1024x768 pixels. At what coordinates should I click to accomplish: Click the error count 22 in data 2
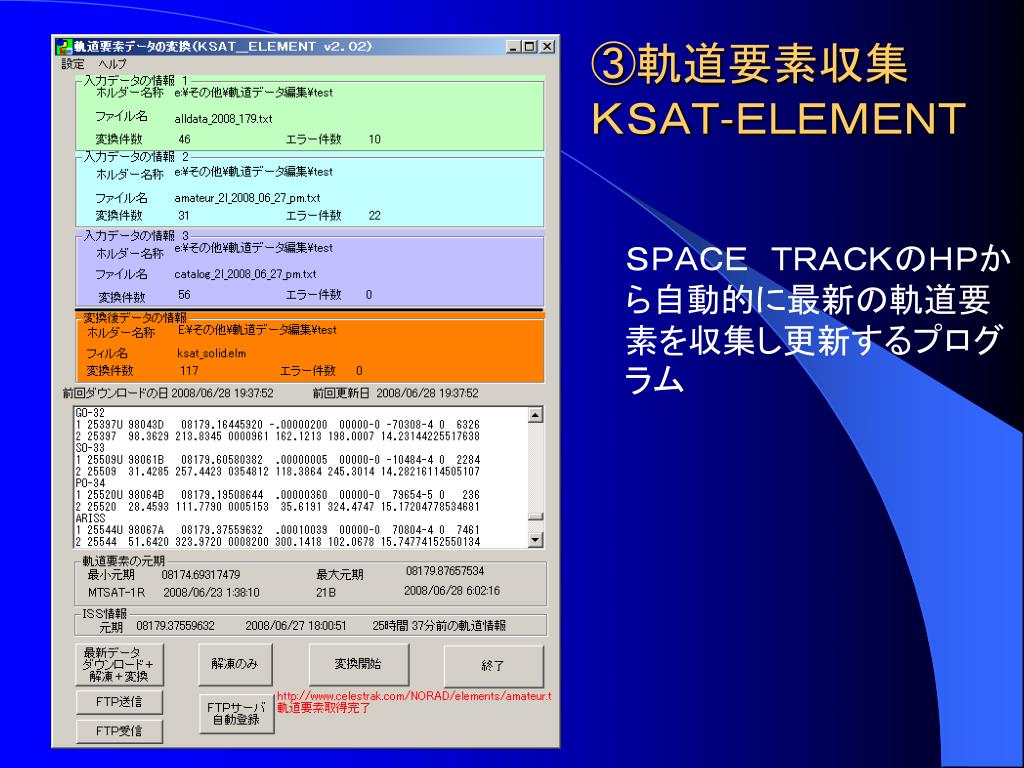pyautogui.click(x=374, y=216)
